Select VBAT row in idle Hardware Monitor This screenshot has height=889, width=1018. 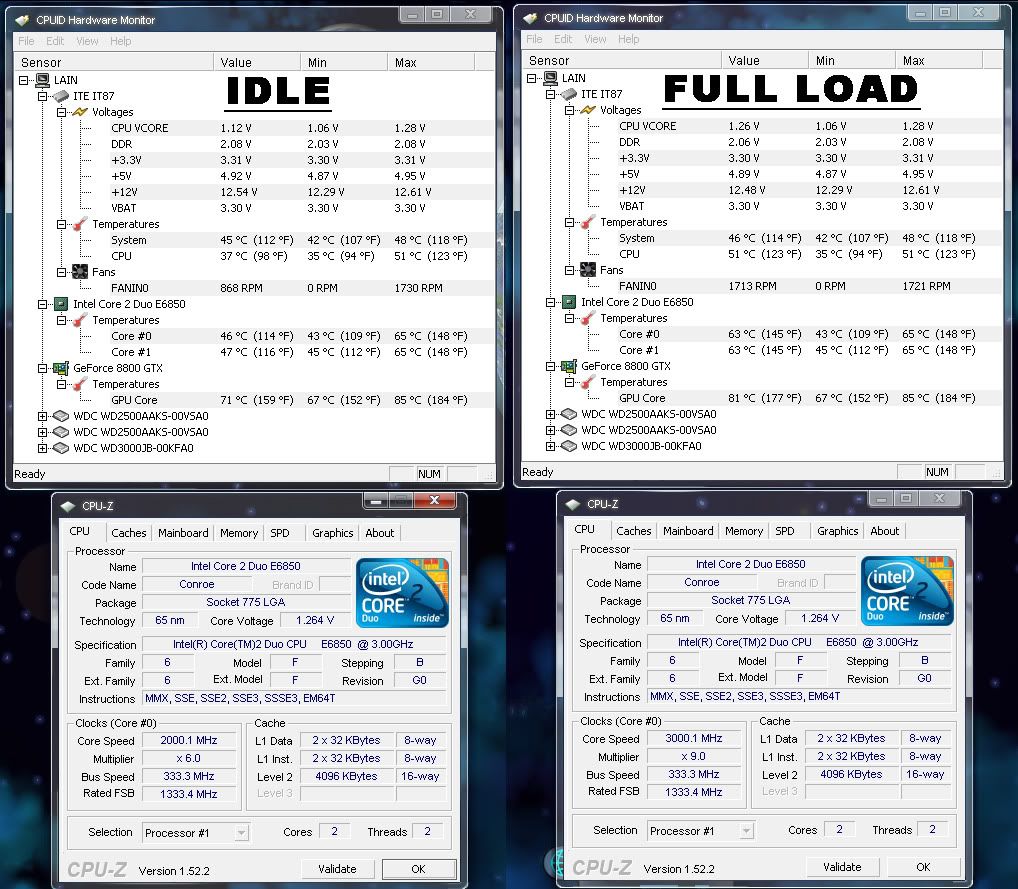[254, 208]
